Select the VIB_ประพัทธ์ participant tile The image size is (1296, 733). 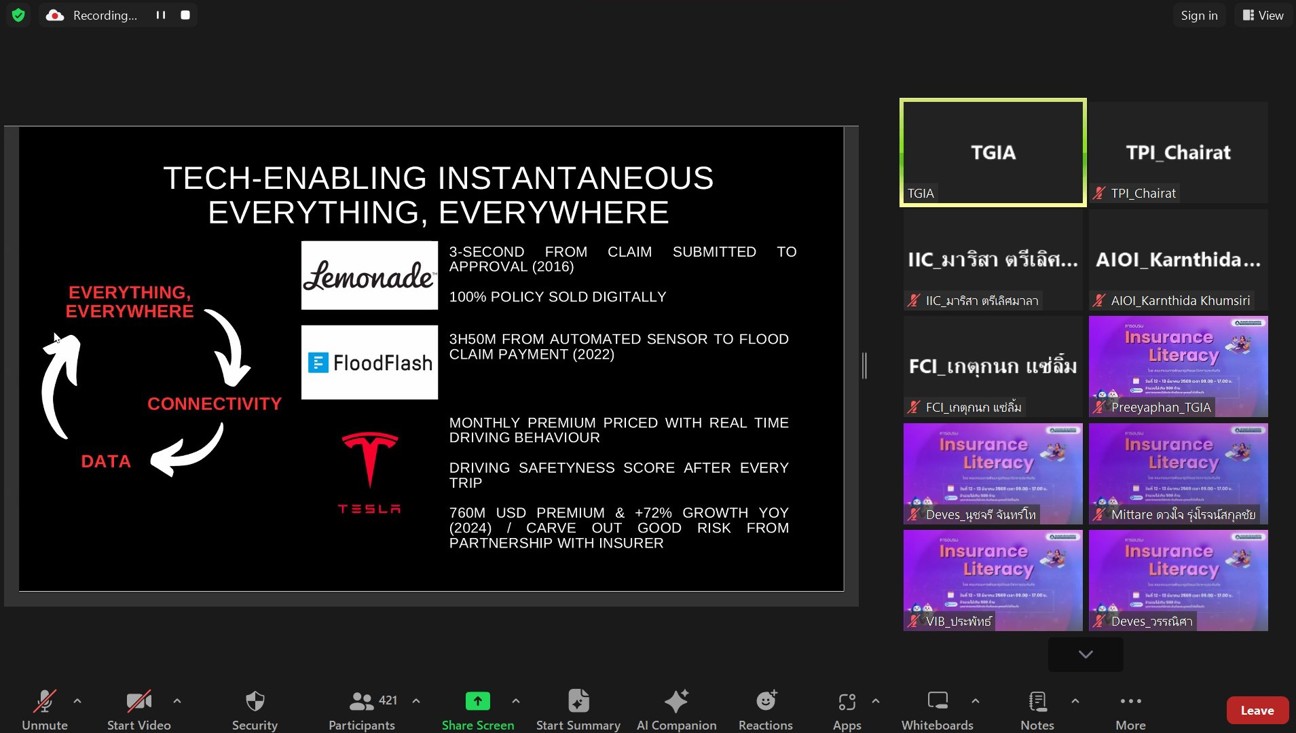pos(993,580)
